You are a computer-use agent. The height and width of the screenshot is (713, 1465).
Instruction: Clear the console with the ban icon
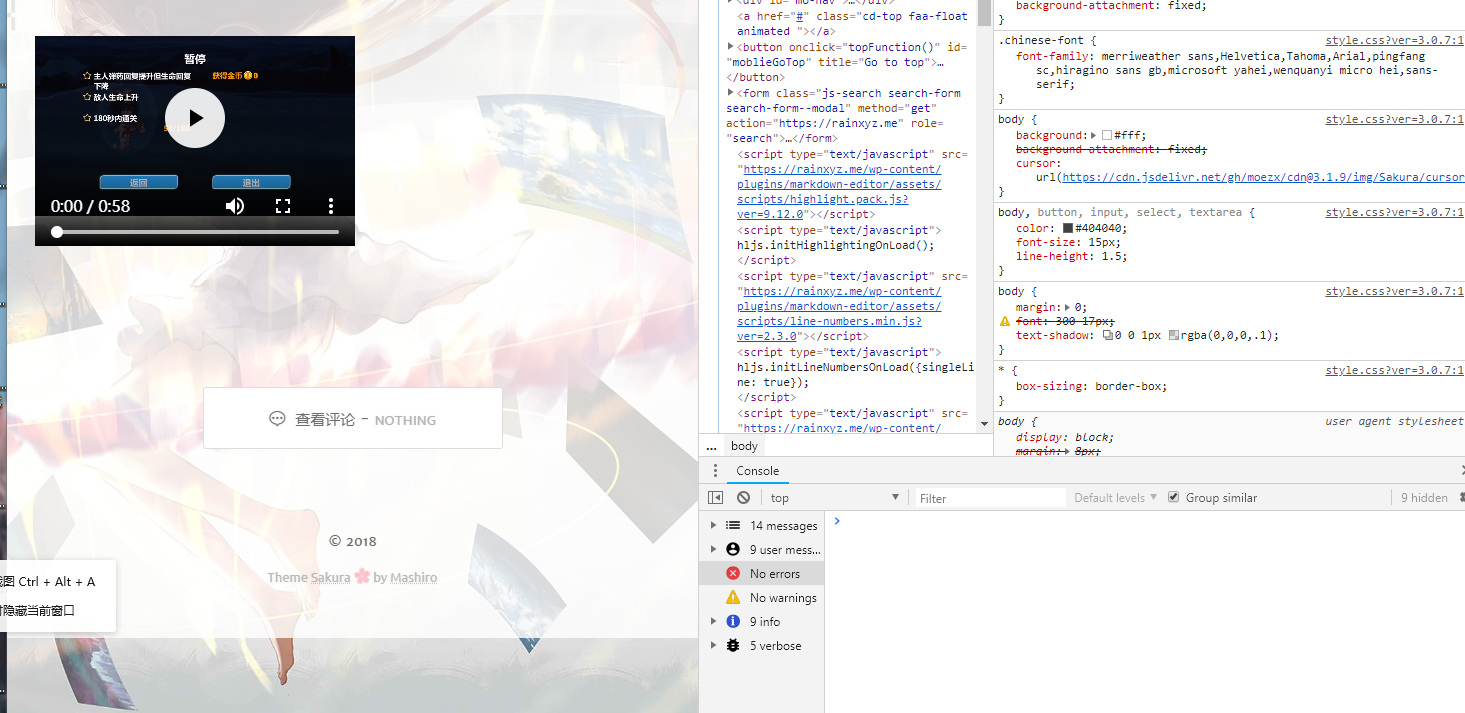(x=743, y=497)
